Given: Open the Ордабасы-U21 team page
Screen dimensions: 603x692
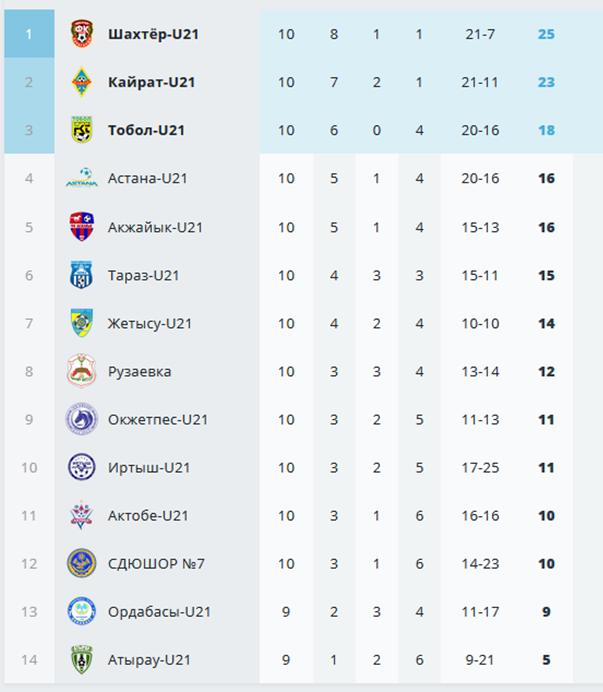Looking at the screenshot, I should click(x=159, y=612).
